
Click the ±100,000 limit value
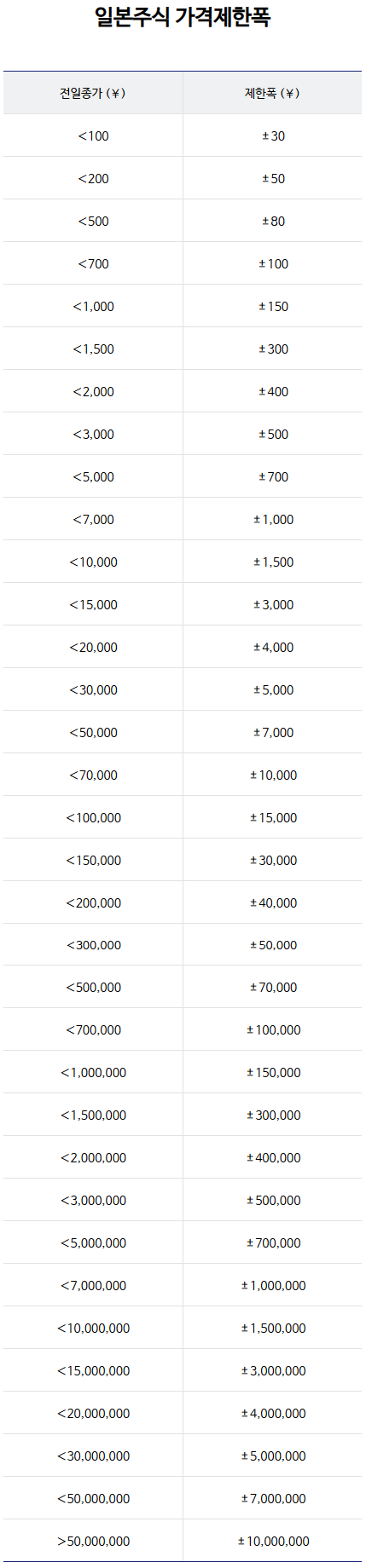pyautogui.click(x=274, y=1029)
